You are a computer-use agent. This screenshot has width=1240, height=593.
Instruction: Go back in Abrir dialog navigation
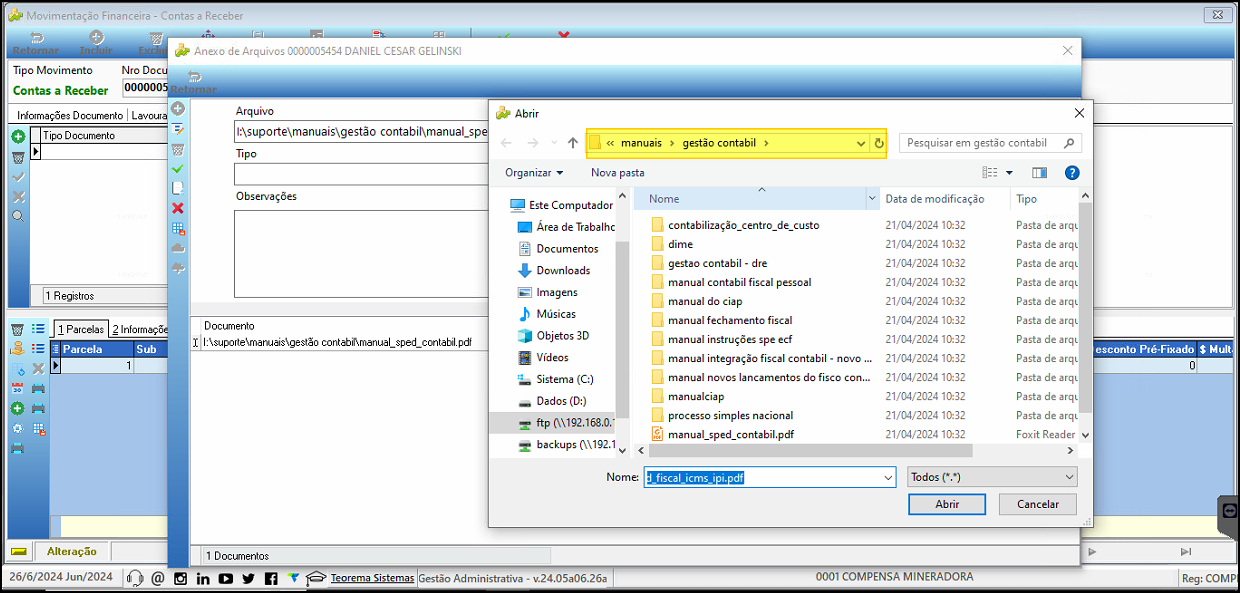point(506,143)
